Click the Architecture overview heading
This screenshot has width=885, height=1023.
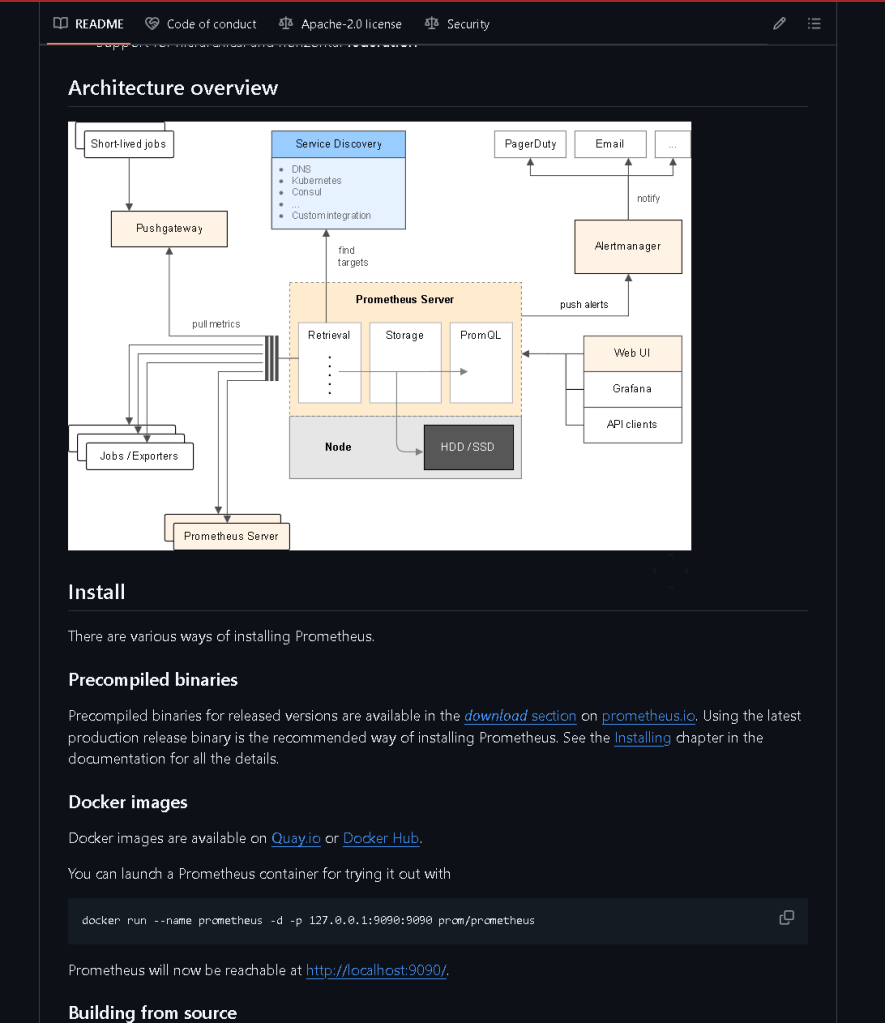click(173, 88)
